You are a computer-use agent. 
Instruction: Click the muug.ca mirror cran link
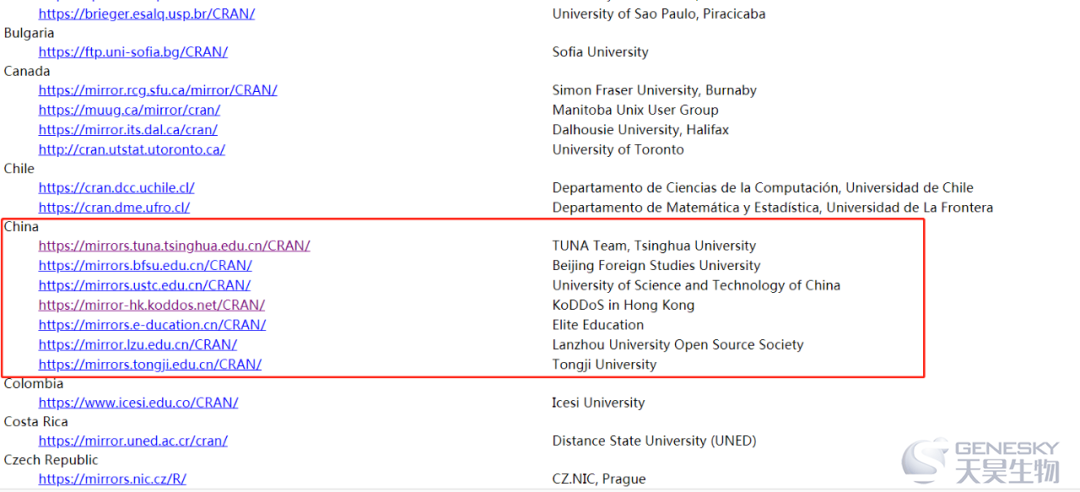[129, 110]
